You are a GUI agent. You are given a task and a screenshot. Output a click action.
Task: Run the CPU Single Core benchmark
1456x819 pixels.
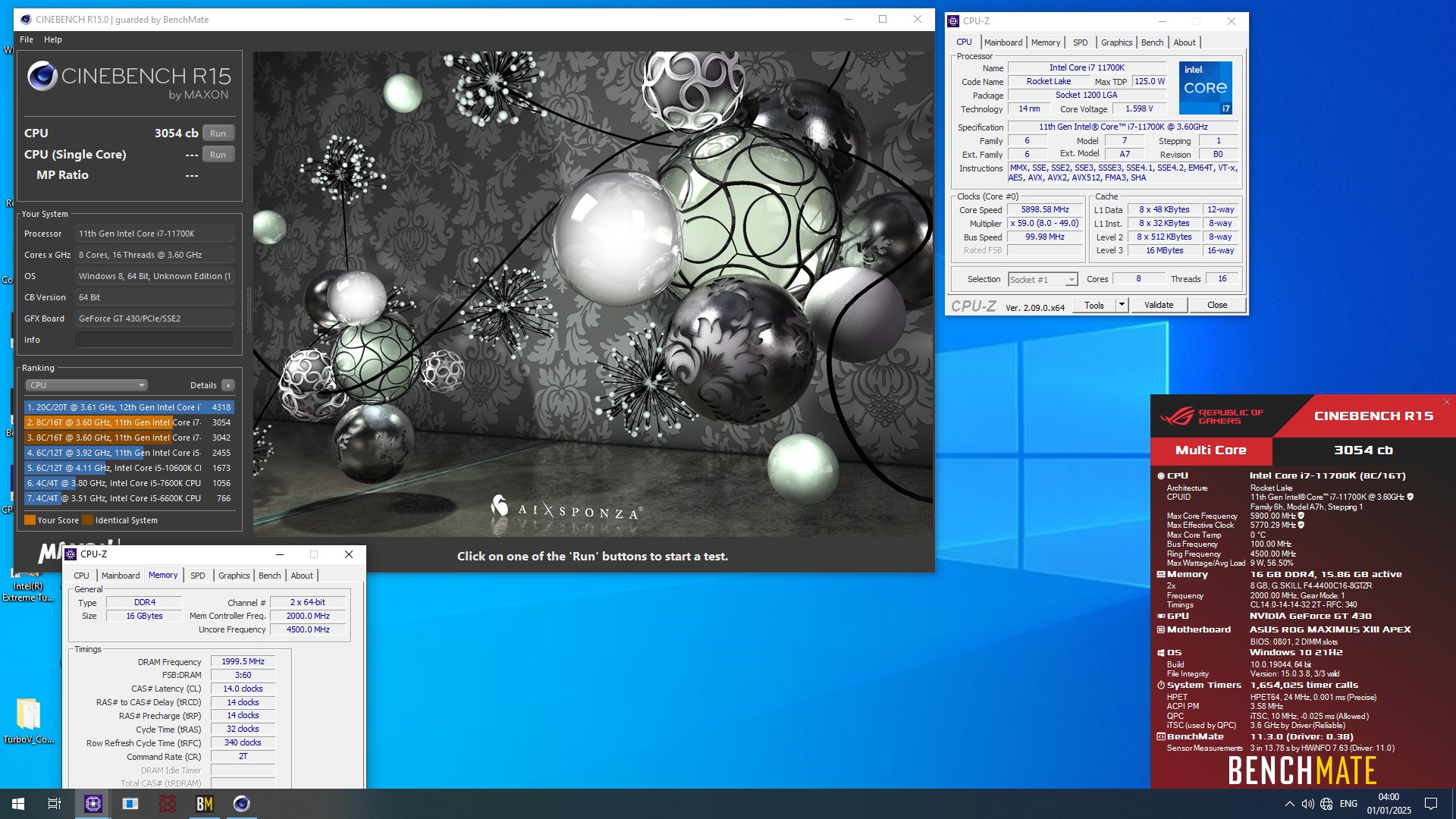point(218,155)
